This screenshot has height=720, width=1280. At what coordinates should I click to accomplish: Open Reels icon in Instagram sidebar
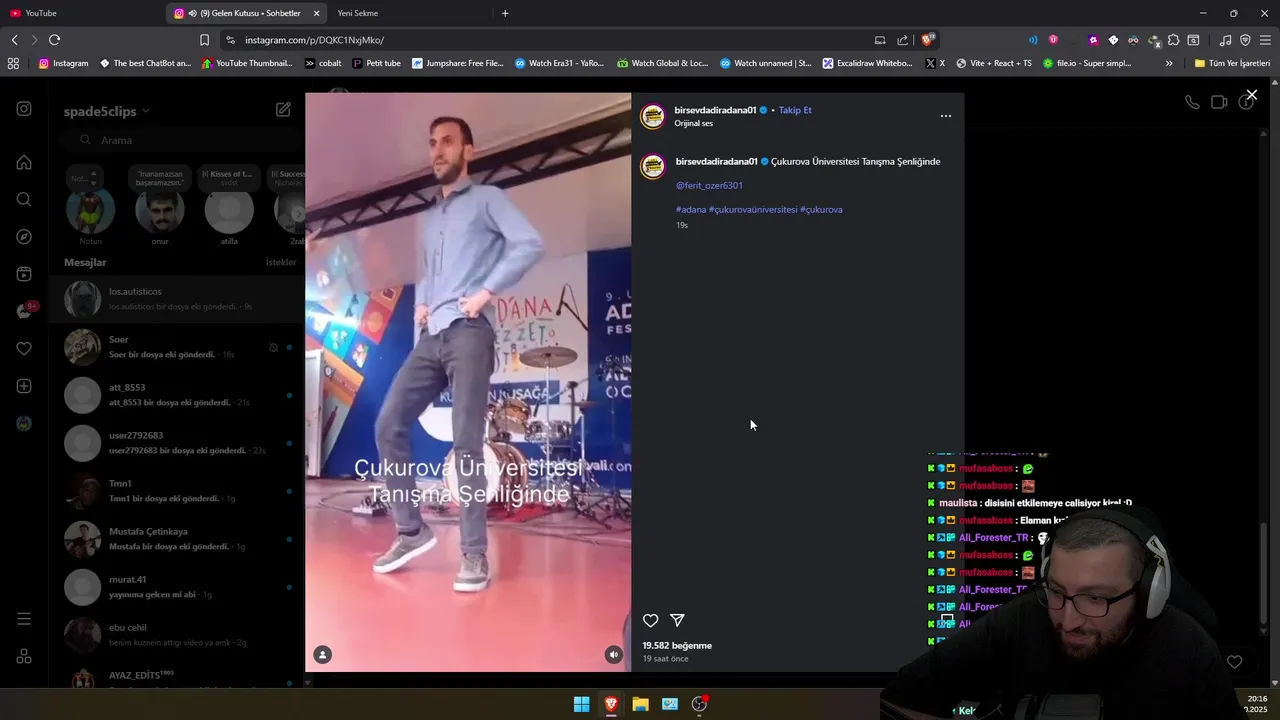tap(24, 274)
